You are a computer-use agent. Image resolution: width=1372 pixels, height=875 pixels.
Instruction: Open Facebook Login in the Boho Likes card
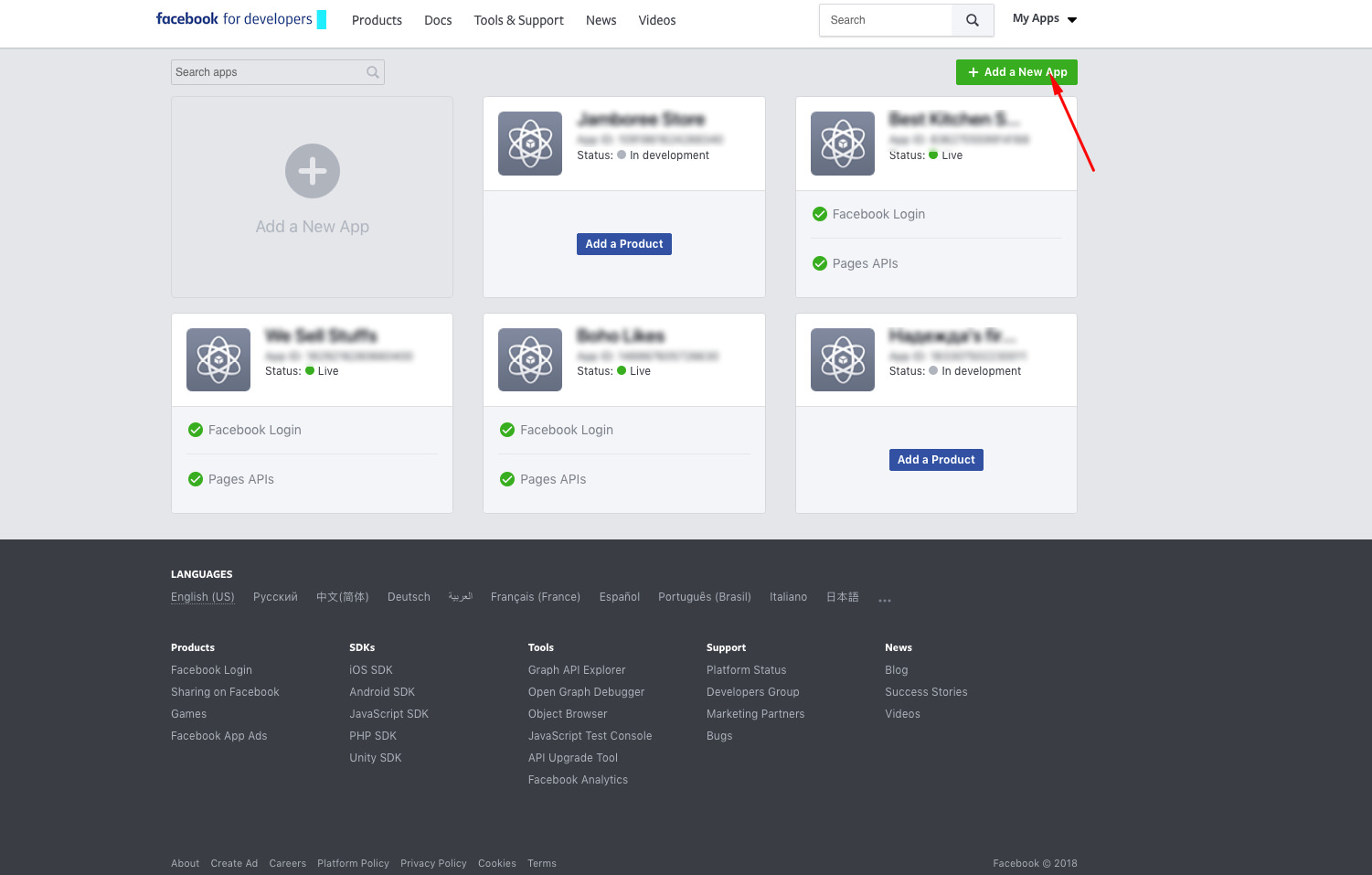pos(567,430)
